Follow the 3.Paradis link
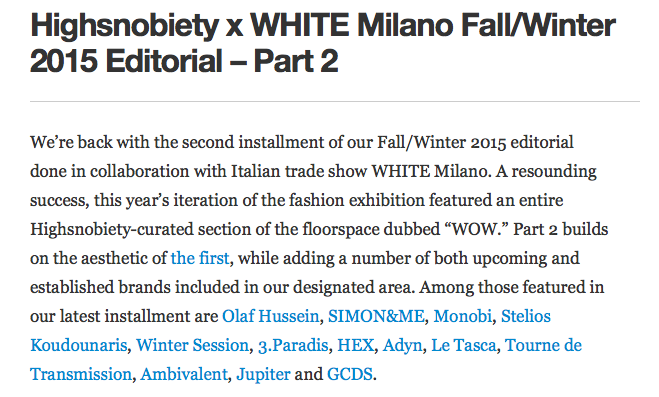Screen dimensions: 659x397 tap(293, 345)
